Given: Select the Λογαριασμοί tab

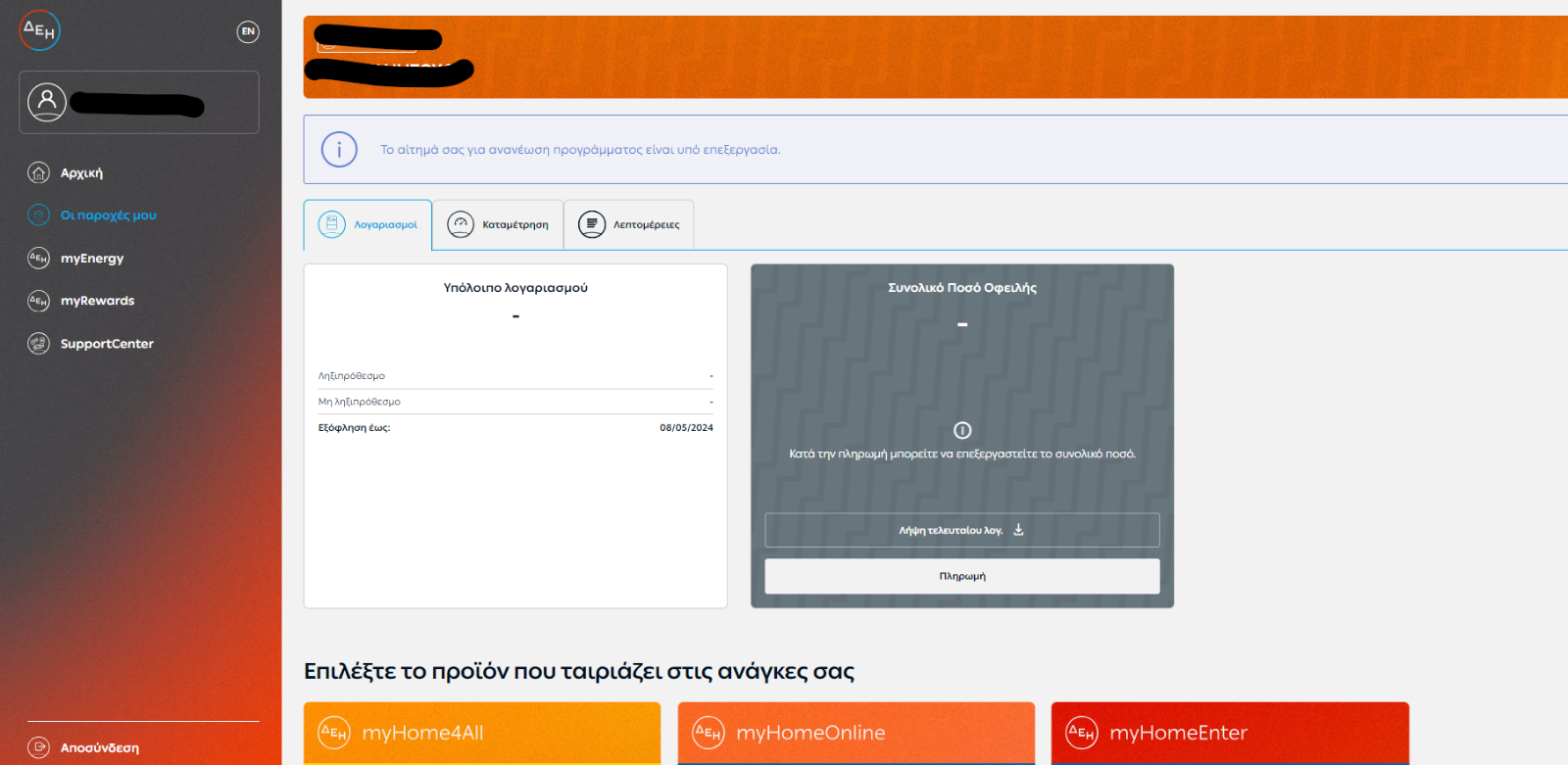Looking at the screenshot, I should coord(367,225).
